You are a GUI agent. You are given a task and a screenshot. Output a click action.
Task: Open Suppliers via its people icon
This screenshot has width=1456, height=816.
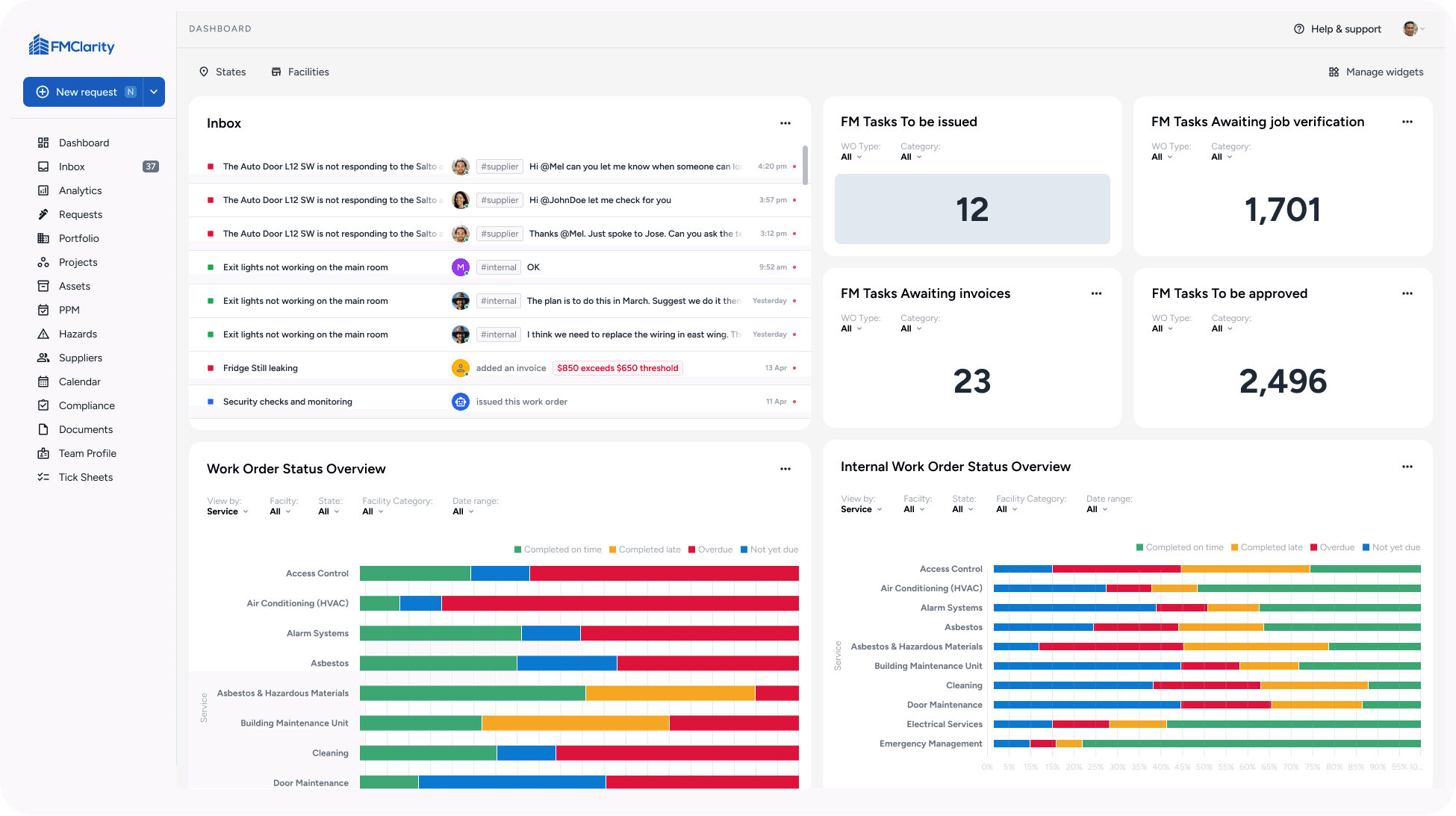coord(43,358)
